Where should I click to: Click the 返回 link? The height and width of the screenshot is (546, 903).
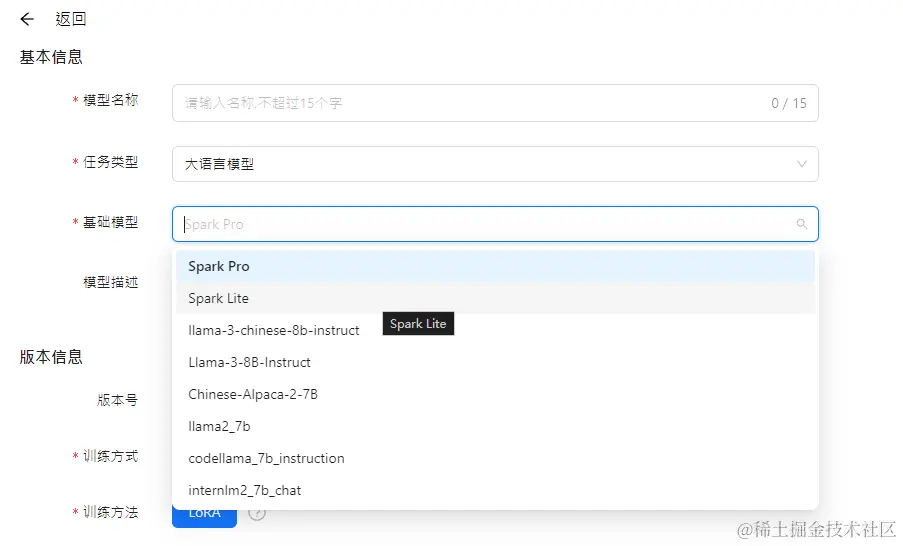click(x=70, y=19)
